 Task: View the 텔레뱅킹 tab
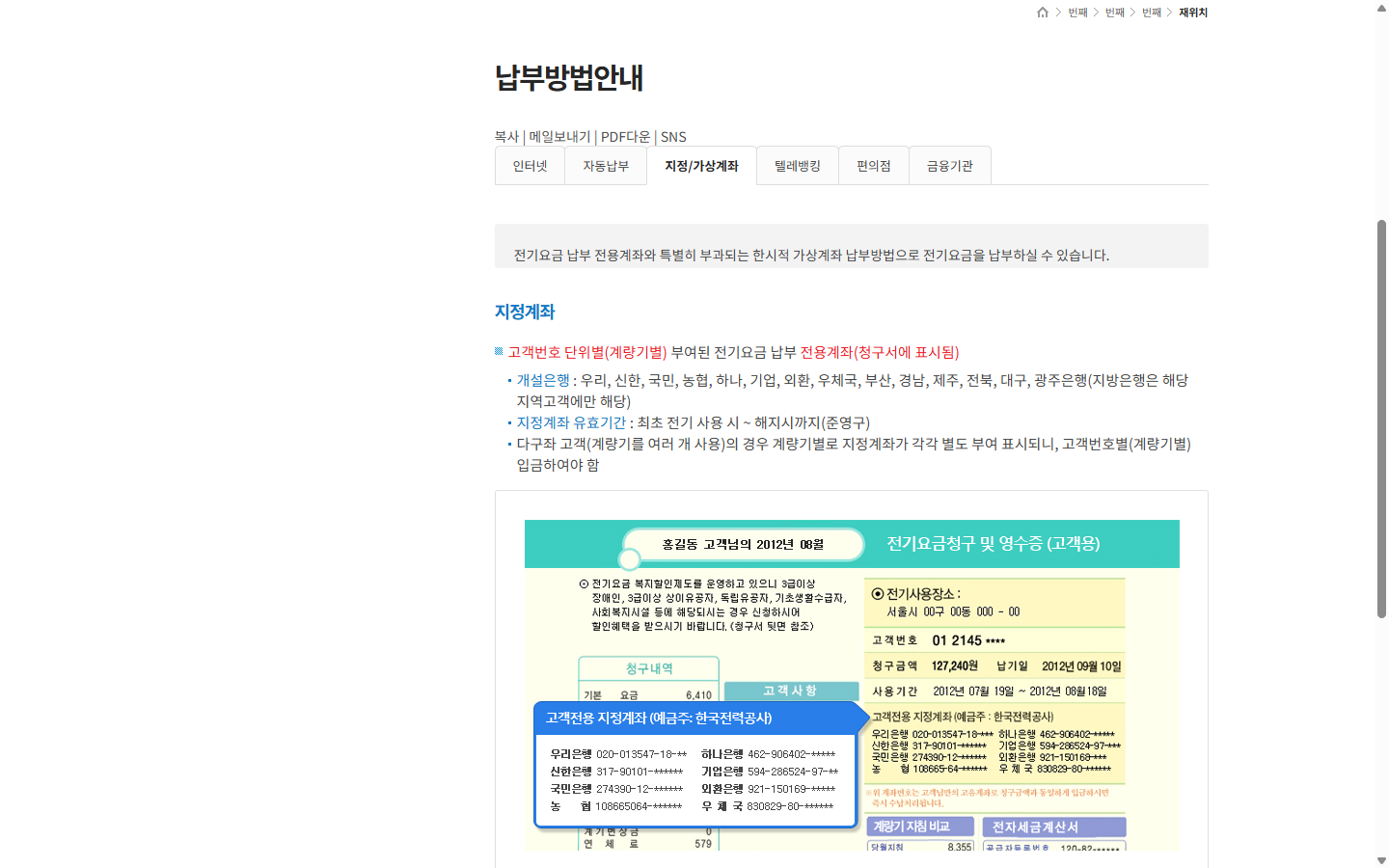click(x=798, y=166)
